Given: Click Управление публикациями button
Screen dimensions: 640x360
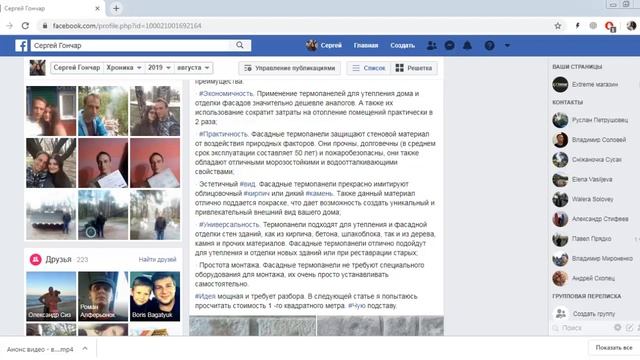Looking at the screenshot, I should pyautogui.click(x=290, y=68).
